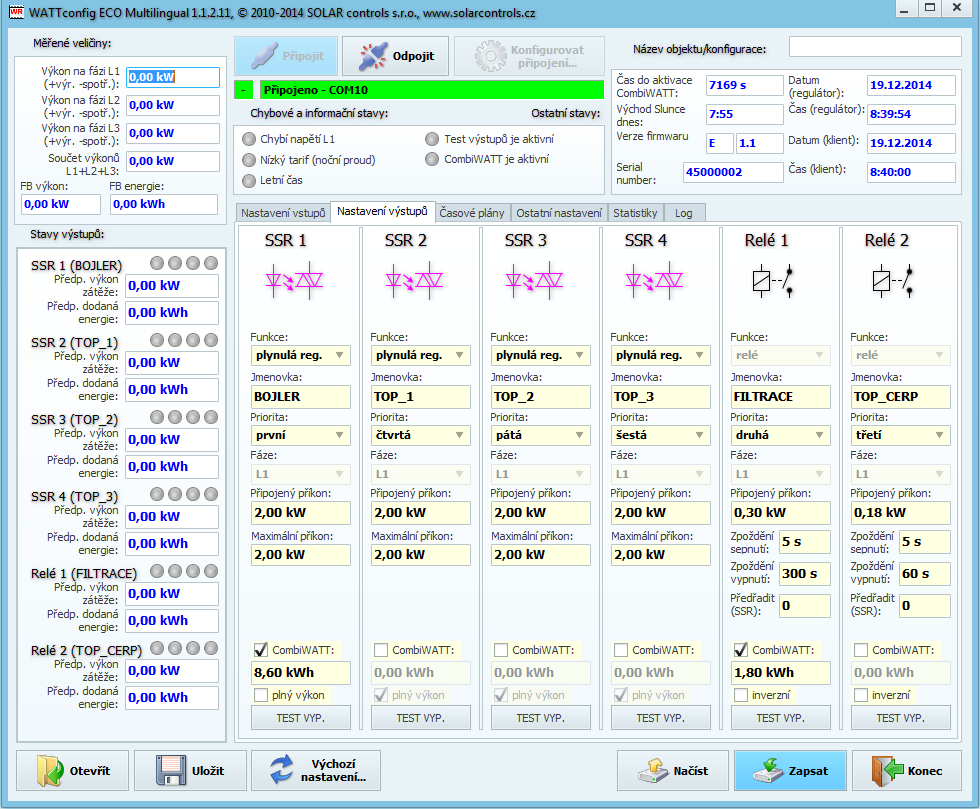Click the Test výstupů je aktivní indicator
Screen dimensions: 980x809
432,139
